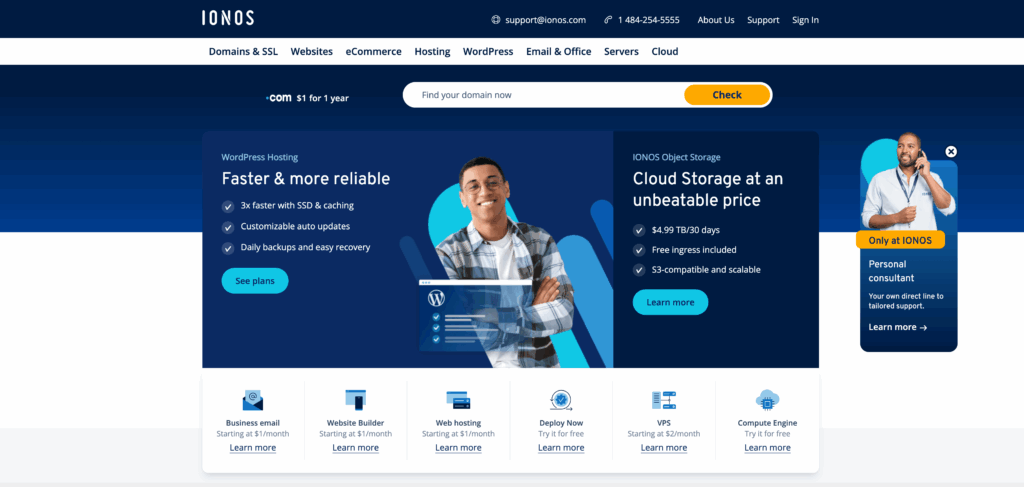Click the See plans button
The width and height of the screenshot is (1024, 487).
(255, 281)
